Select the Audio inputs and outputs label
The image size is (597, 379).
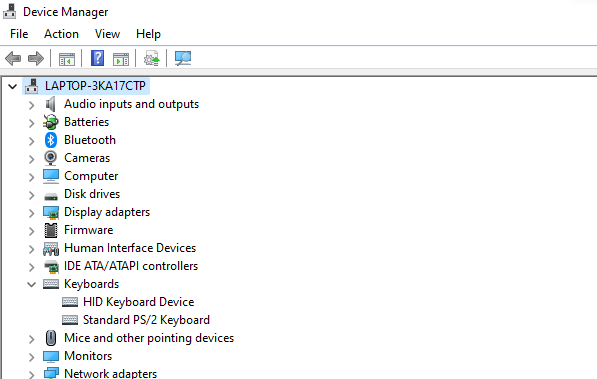(x=131, y=104)
